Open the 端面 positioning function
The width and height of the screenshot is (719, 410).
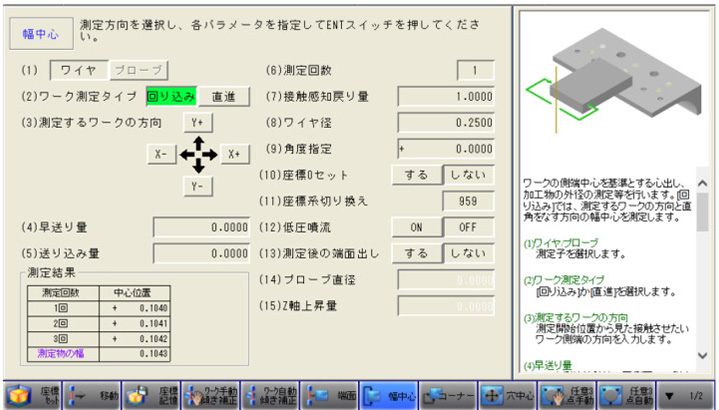pyautogui.click(x=329, y=395)
